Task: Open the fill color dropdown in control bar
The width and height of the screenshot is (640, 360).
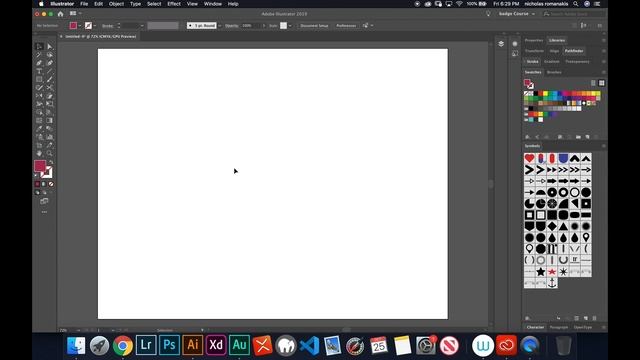Action: pyautogui.click(x=80, y=26)
